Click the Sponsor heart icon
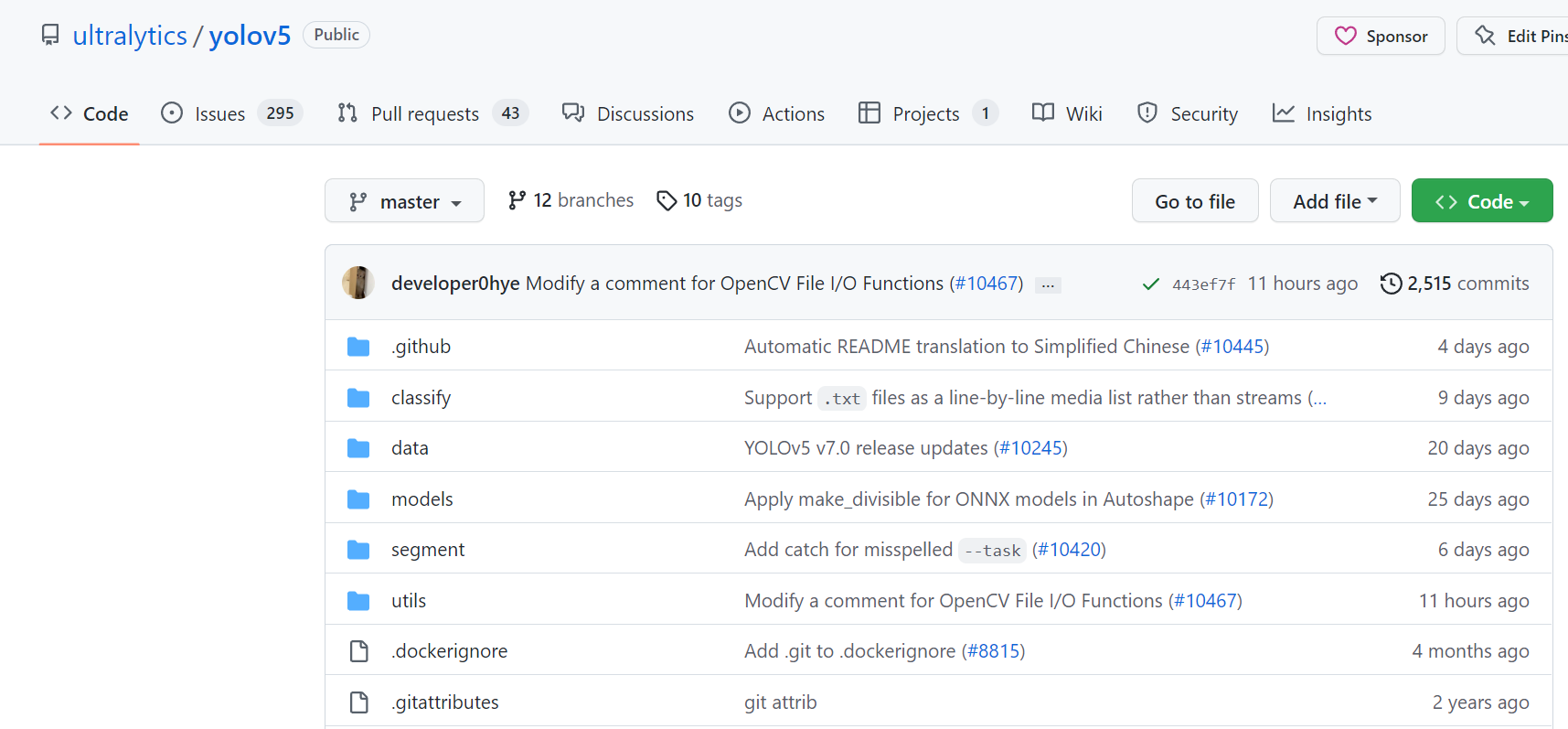 pyautogui.click(x=1346, y=36)
